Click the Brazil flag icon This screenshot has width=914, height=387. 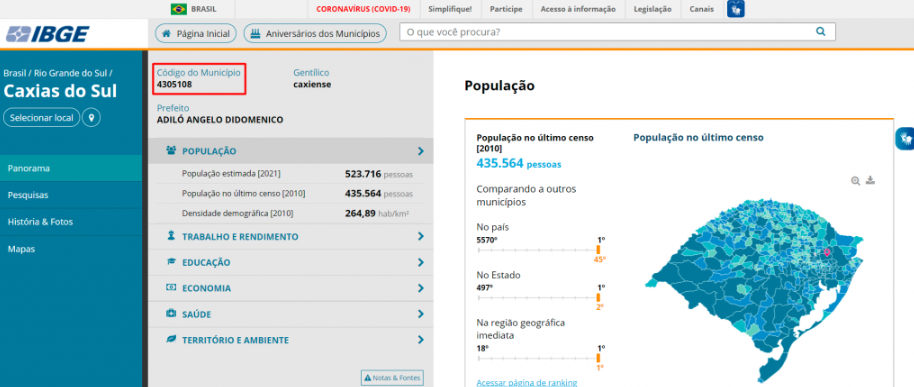(x=178, y=9)
